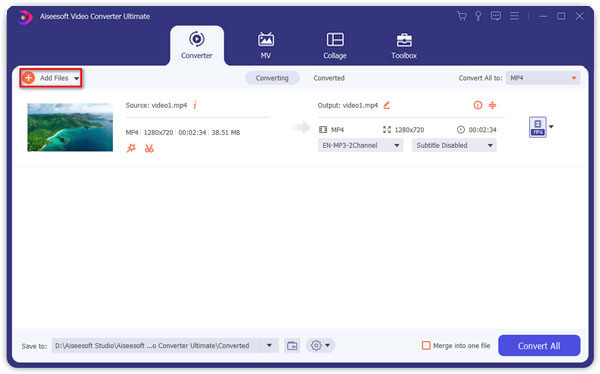Switch to the Converter tab
This screenshot has width=600, height=374.
point(197,45)
